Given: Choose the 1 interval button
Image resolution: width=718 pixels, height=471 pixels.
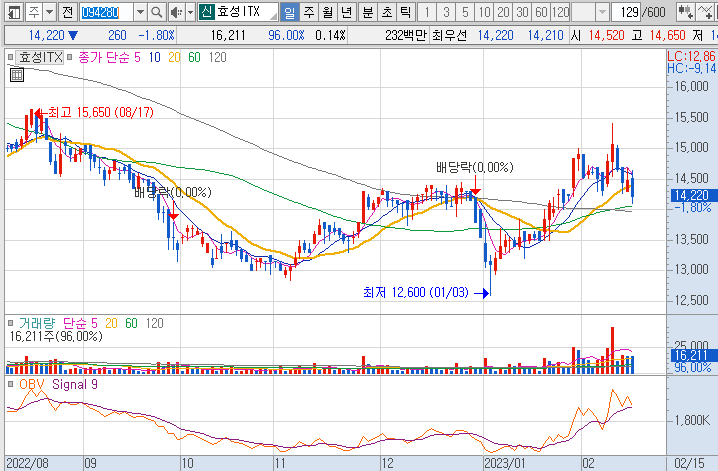Looking at the screenshot, I should pos(427,12).
